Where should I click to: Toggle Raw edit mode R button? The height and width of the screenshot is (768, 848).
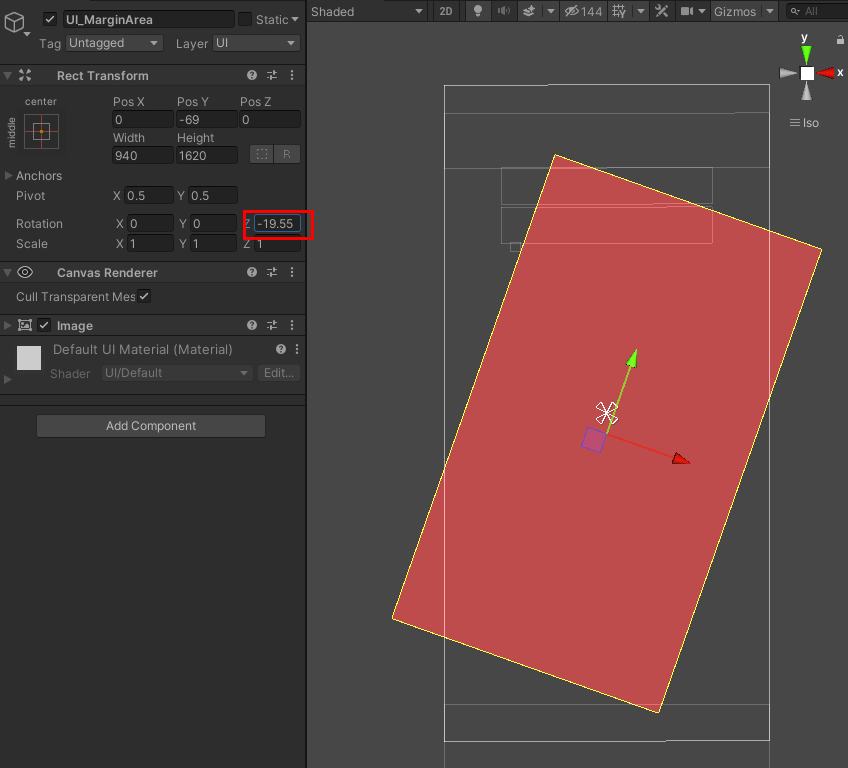(287, 155)
